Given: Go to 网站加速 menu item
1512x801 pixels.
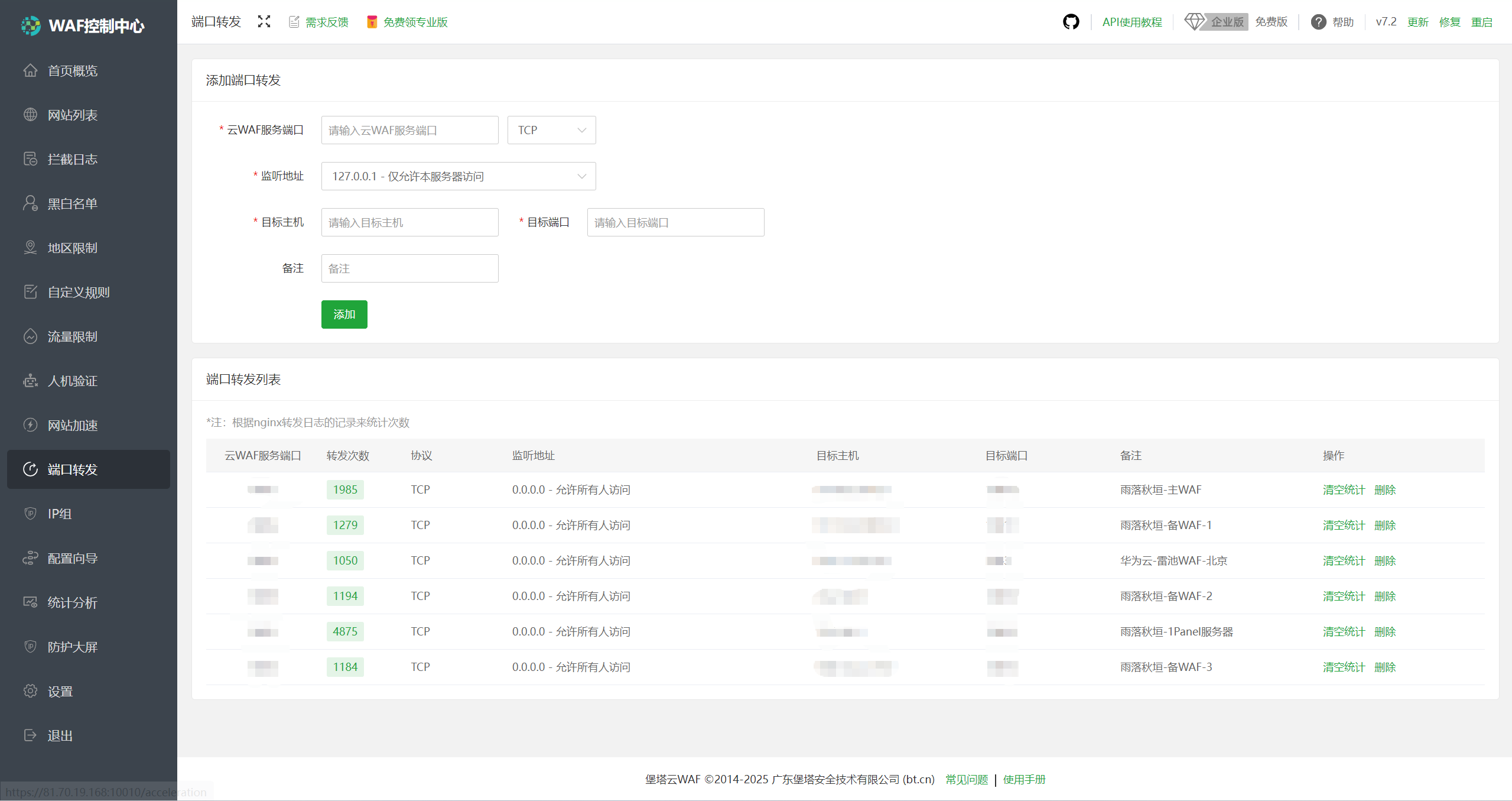Looking at the screenshot, I should [72, 425].
